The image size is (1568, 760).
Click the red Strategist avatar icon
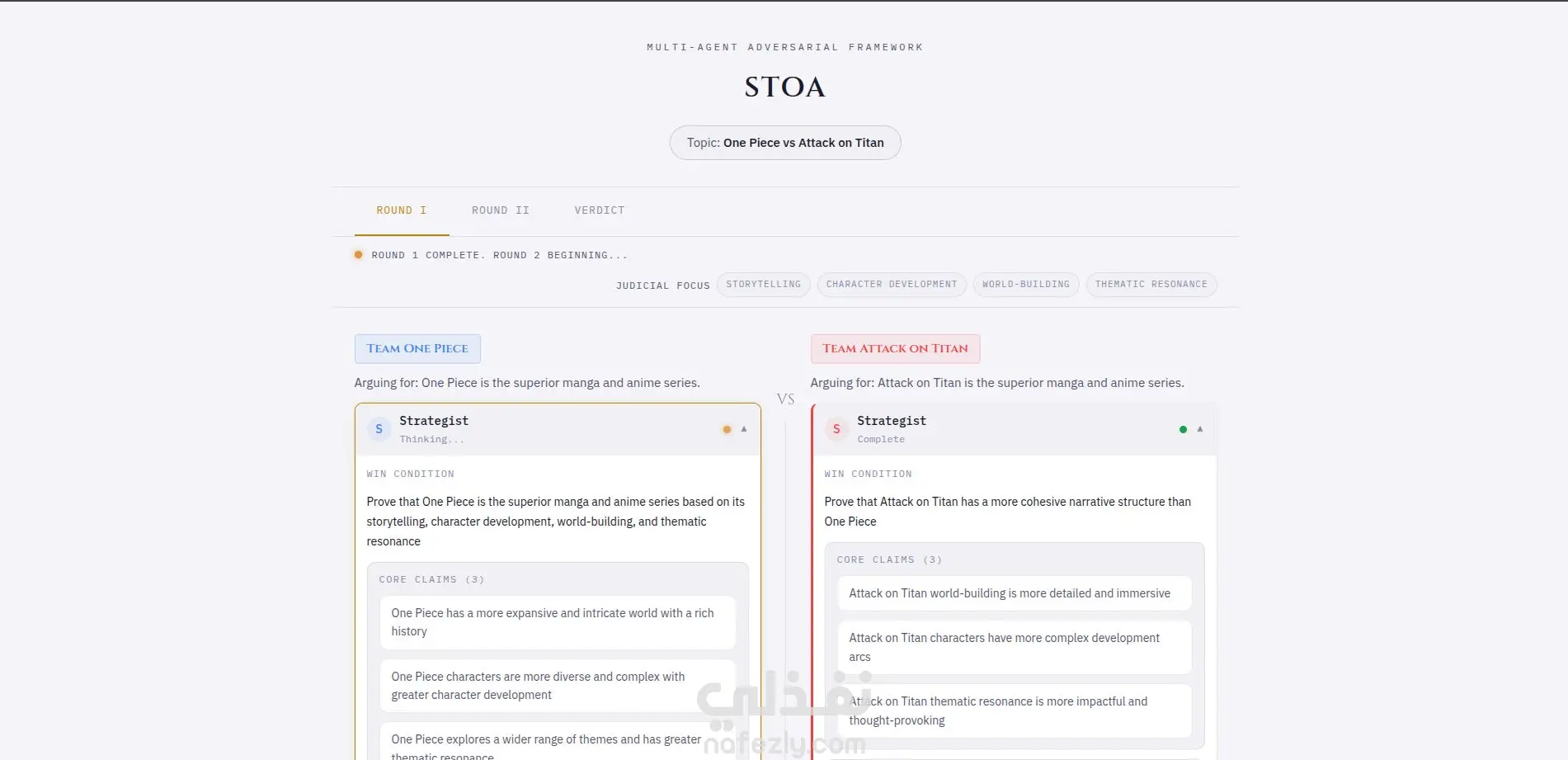pyautogui.click(x=836, y=429)
